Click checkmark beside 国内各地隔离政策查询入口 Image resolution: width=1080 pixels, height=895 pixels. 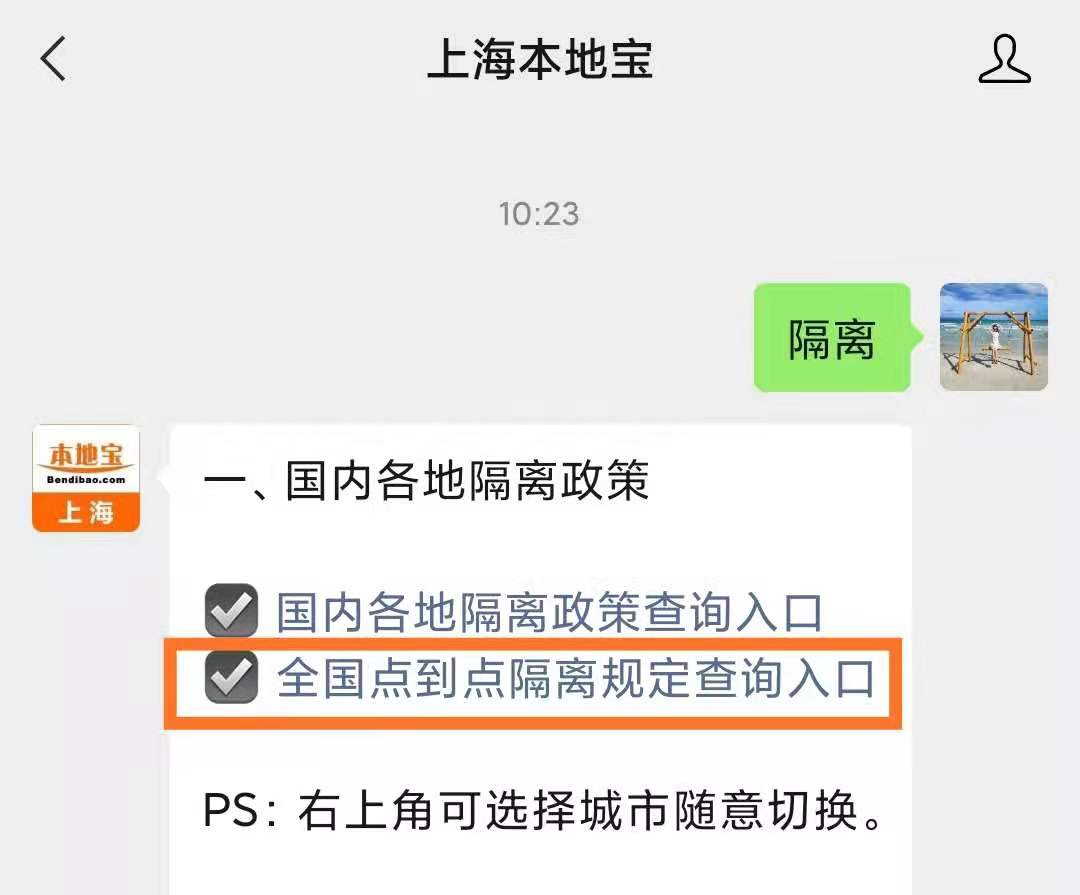(x=231, y=610)
